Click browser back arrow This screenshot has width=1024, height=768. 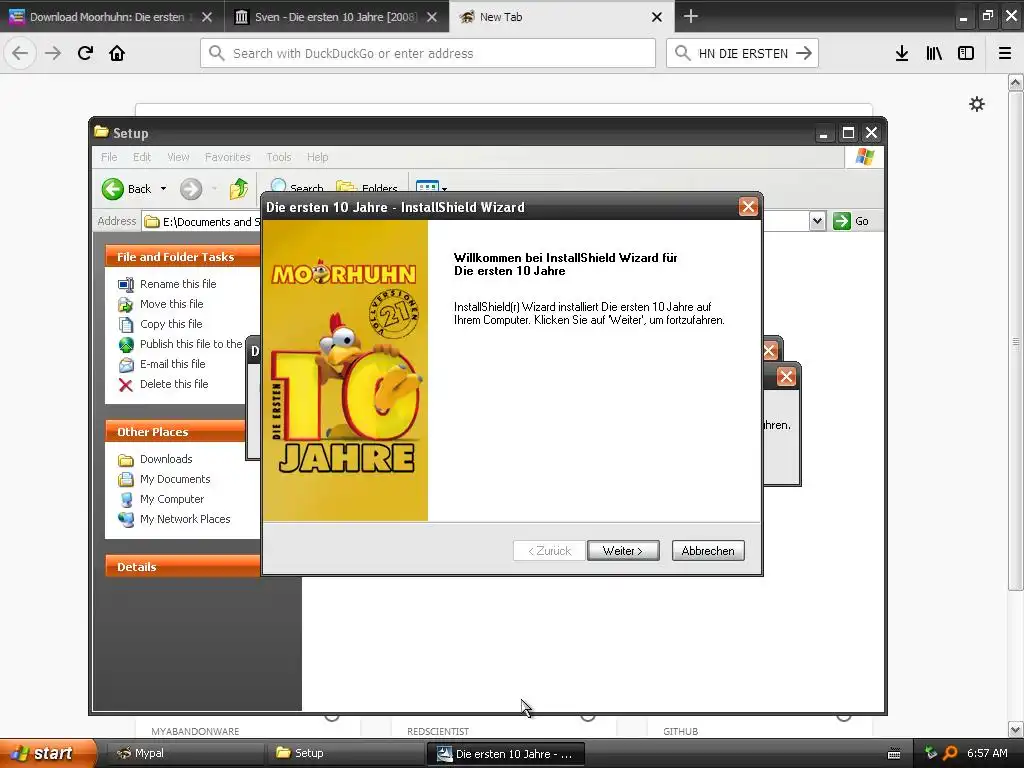[x=20, y=53]
